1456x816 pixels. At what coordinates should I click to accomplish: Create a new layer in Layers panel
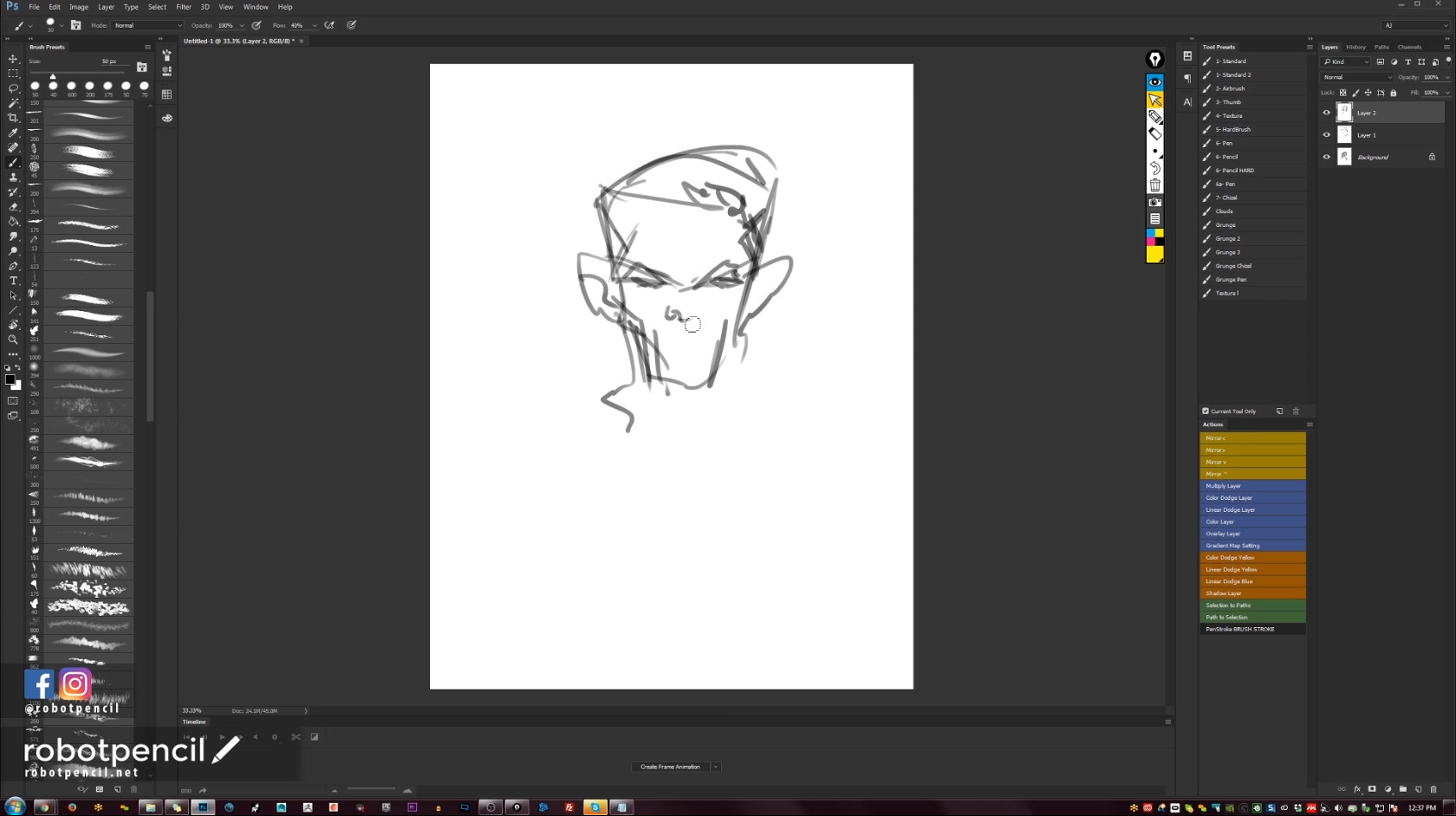pos(1419,789)
